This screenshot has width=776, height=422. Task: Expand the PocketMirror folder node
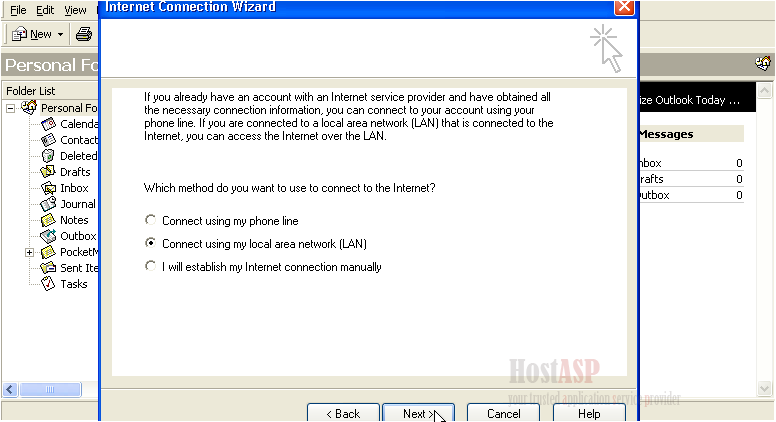click(x=29, y=252)
